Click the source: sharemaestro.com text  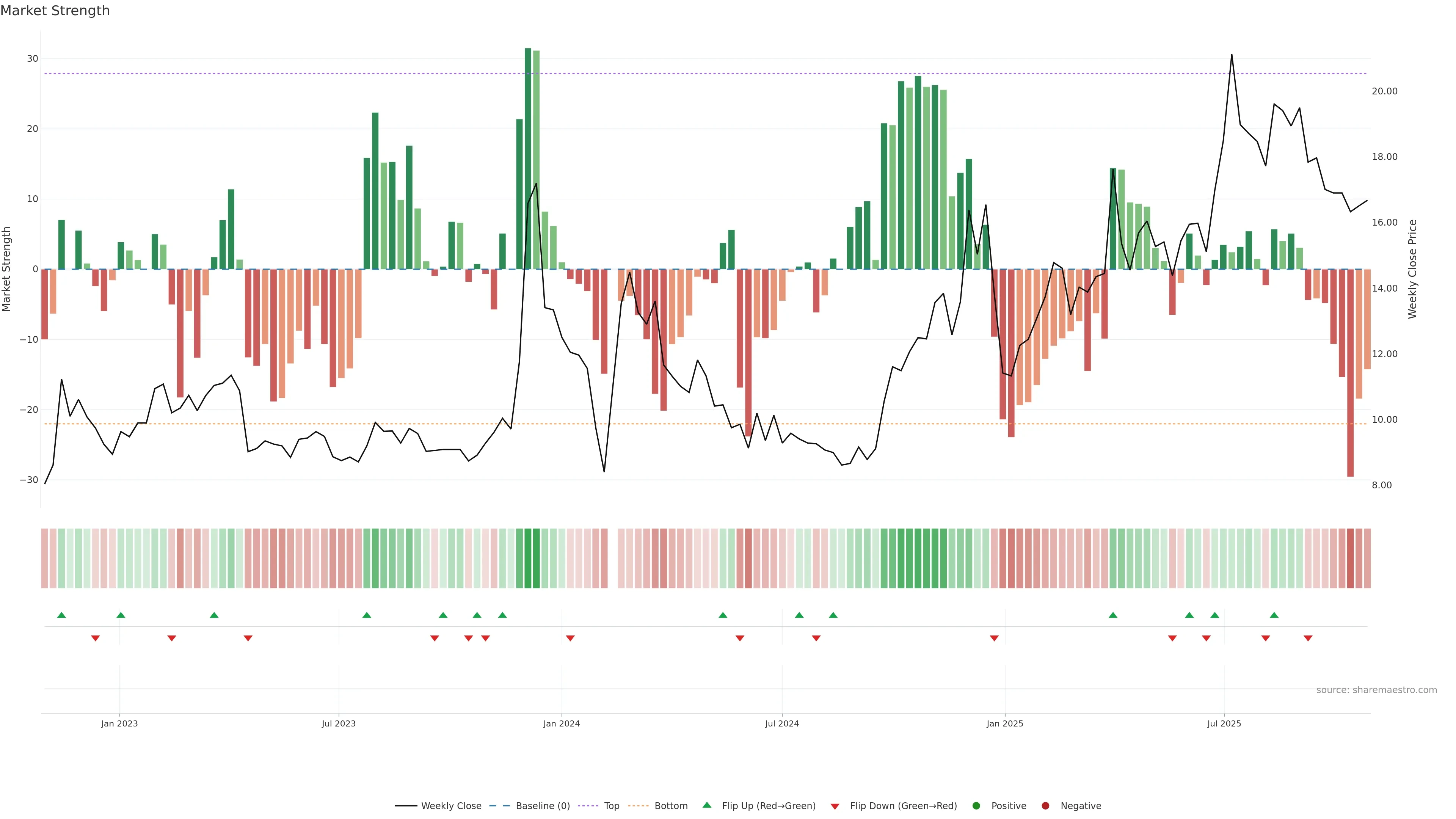(x=1376, y=690)
